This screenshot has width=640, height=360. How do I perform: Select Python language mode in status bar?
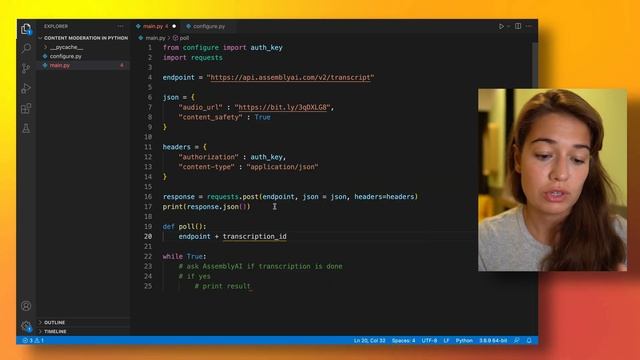click(464, 340)
